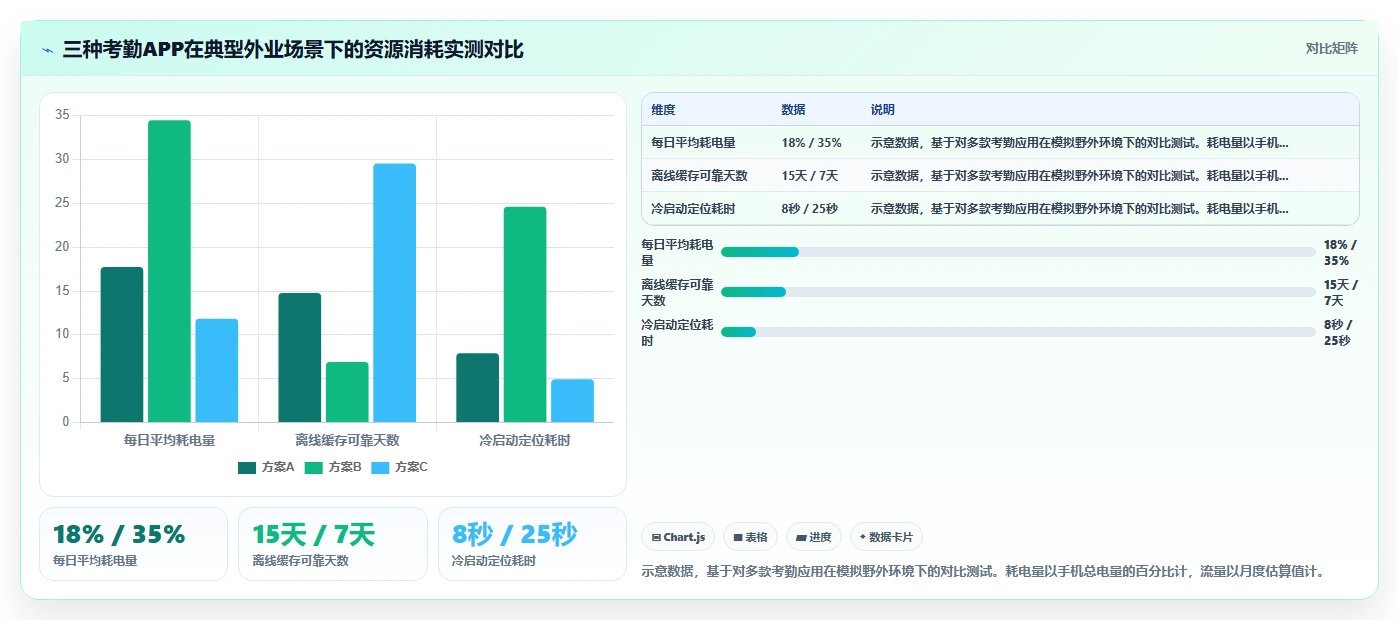Toggle 方案B series in the chart legend
Viewport: 1399px width, 620px height.
coord(333,467)
